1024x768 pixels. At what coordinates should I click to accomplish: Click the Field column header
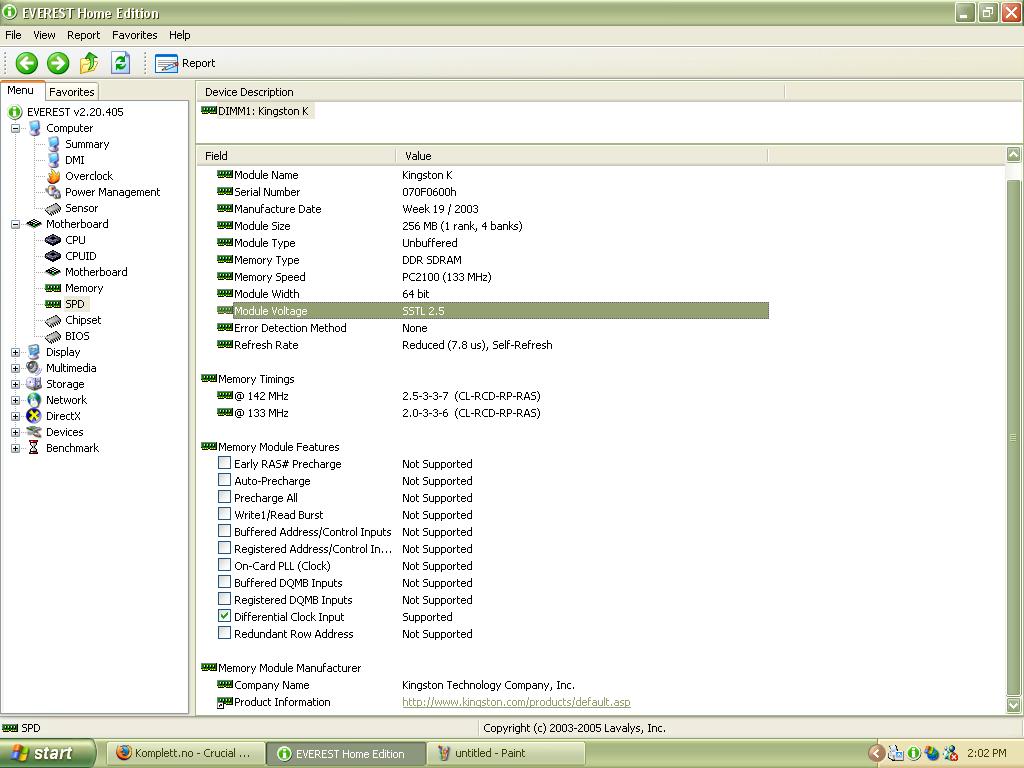pos(296,156)
